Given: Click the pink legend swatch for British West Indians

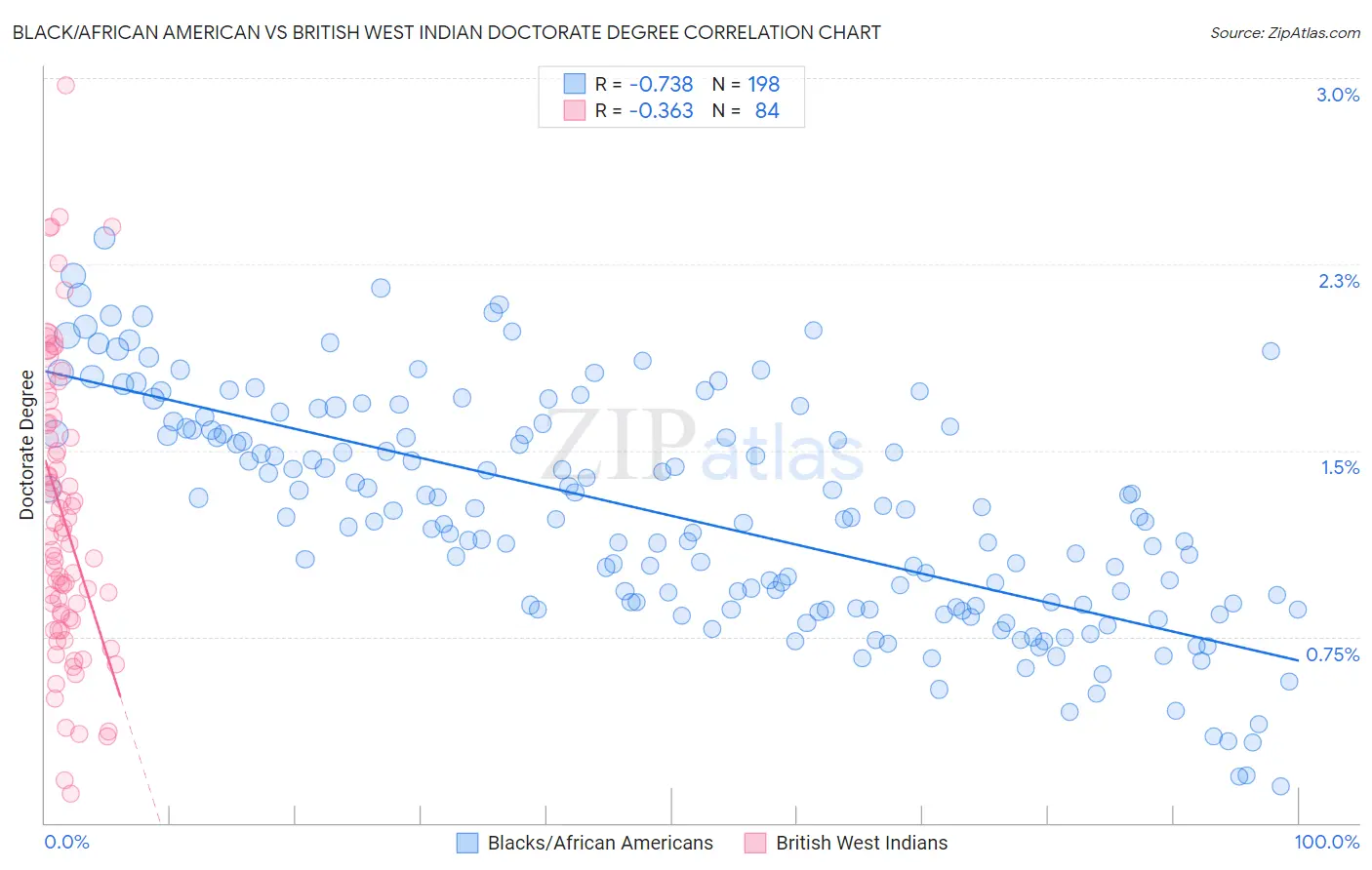Looking at the screenshot, I should [x=755, y=843].
